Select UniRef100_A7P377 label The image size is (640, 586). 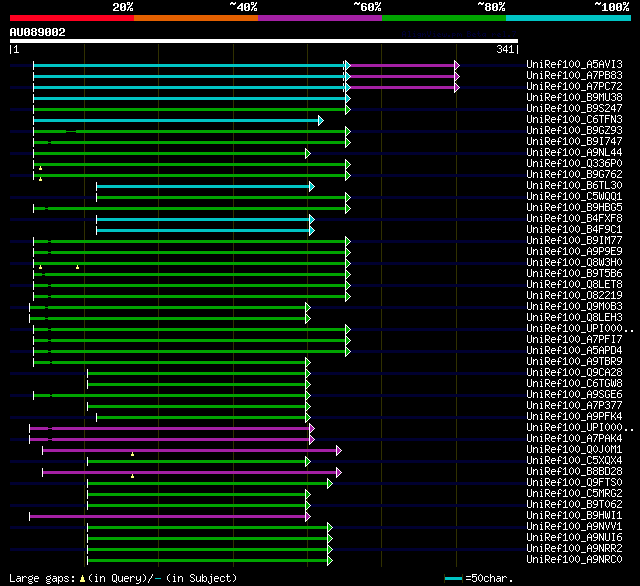[574, 406]
